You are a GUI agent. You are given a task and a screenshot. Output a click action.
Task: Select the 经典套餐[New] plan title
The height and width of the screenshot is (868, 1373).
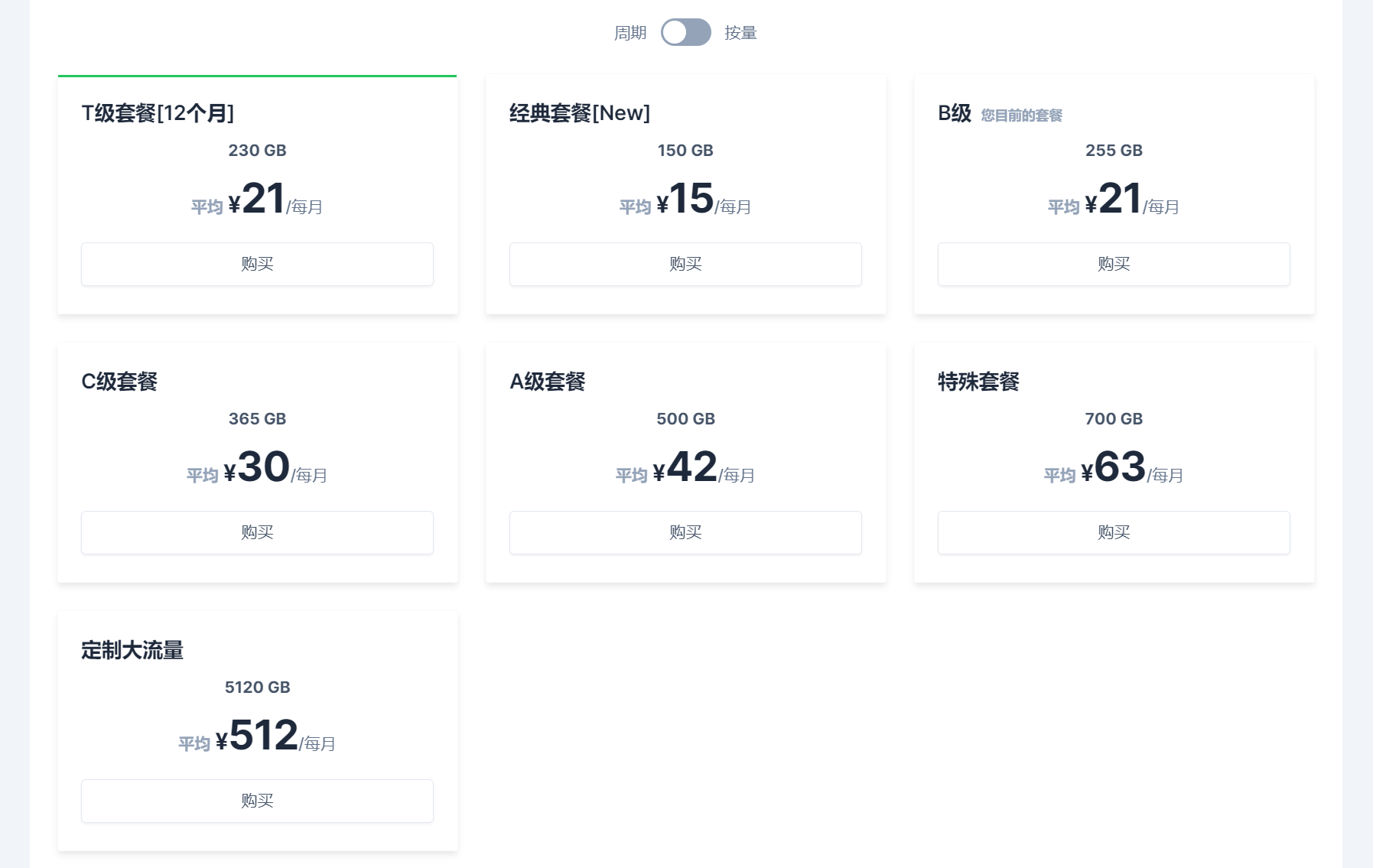point(580,113)
